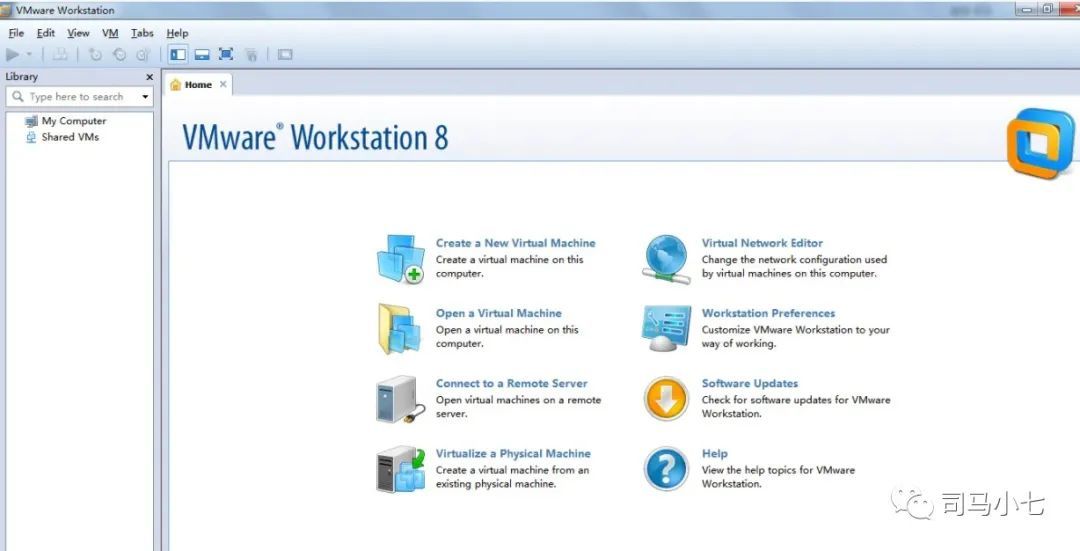Click the Virtual Network Editor globe icon

pos(666,259)
